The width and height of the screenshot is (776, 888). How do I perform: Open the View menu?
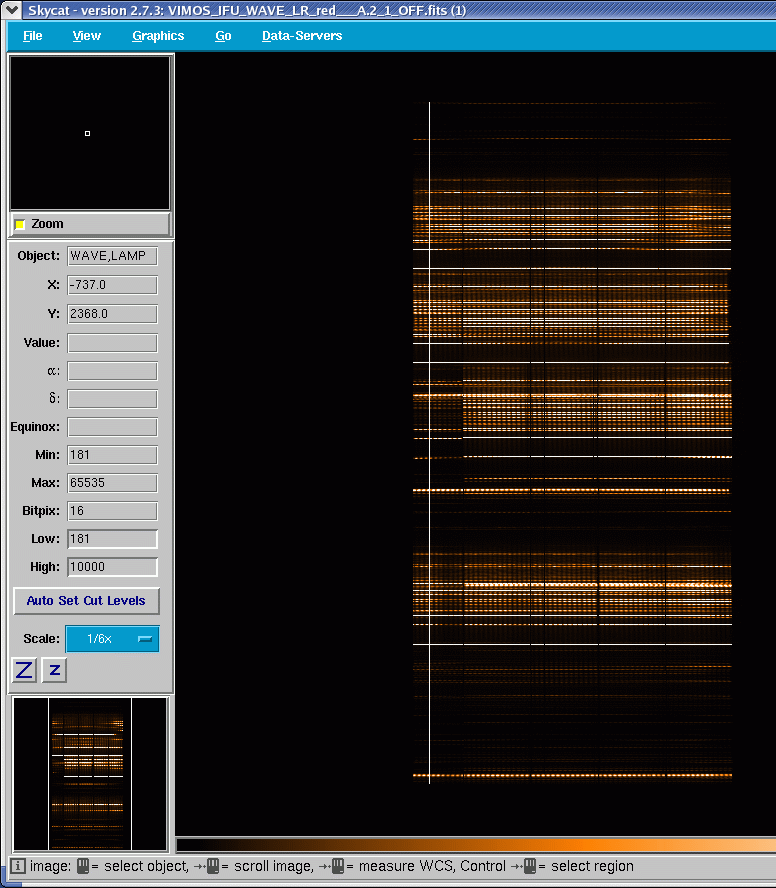[x=87, y=36]
